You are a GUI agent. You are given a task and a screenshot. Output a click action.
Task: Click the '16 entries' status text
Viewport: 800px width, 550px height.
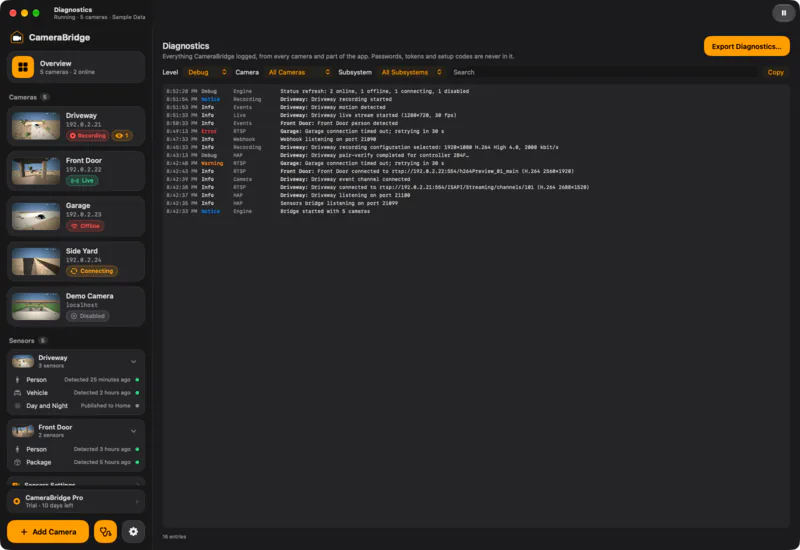[174, 537]
